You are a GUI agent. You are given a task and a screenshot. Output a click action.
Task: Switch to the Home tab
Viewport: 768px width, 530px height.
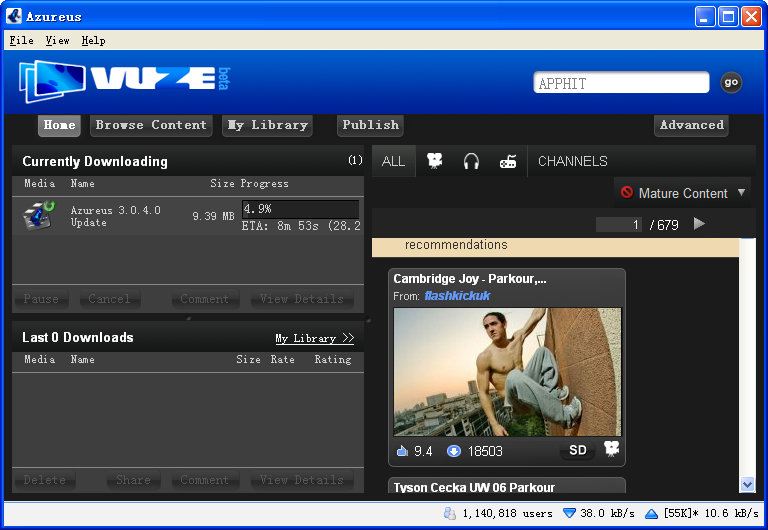[59, 125]
